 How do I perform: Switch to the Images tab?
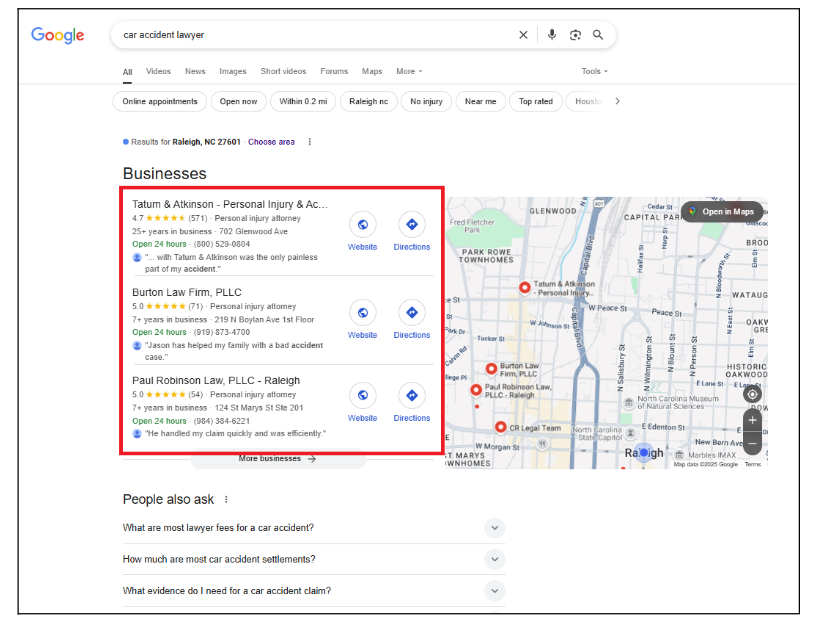pyautogui.click(x=232, y=72)
